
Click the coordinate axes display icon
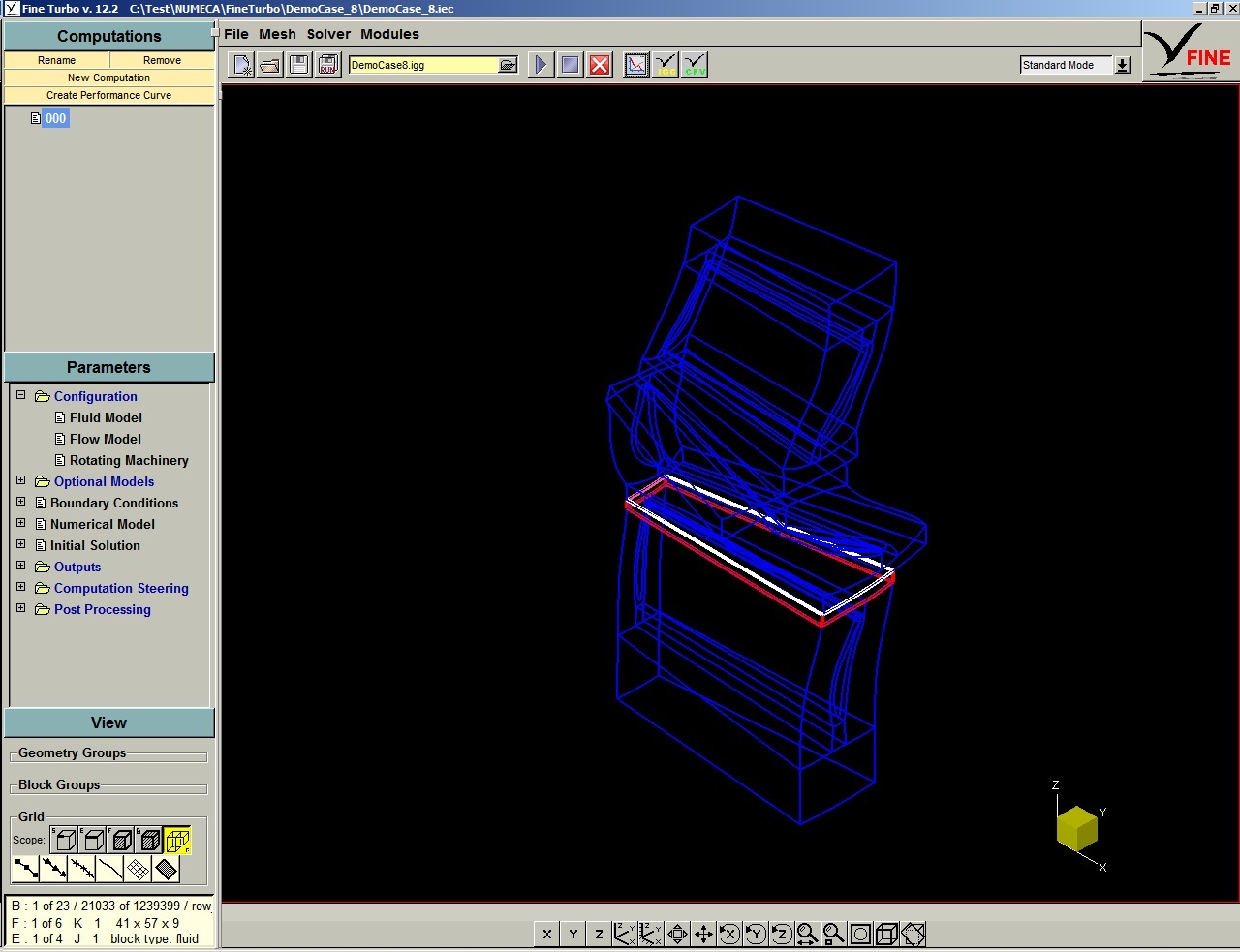[x=626, y=934]
